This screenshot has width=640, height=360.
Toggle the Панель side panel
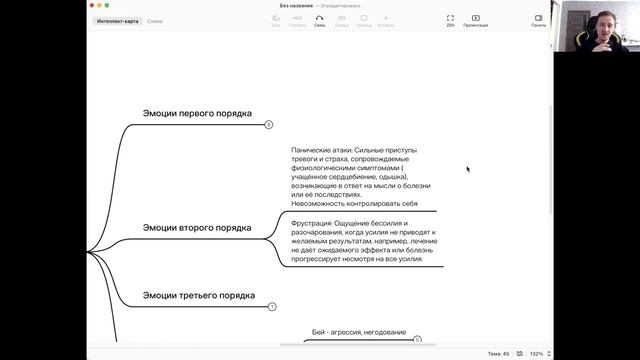point(538,21)
